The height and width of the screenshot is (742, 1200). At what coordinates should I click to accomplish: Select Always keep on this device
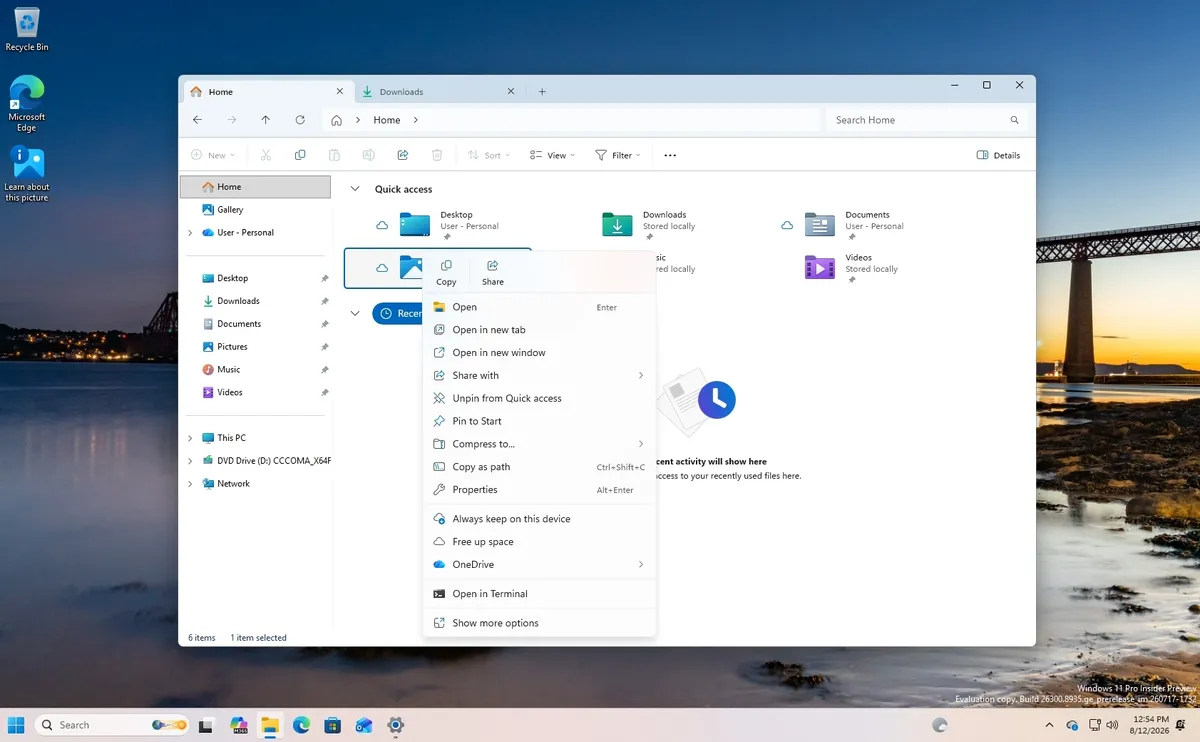coord(540,519)
